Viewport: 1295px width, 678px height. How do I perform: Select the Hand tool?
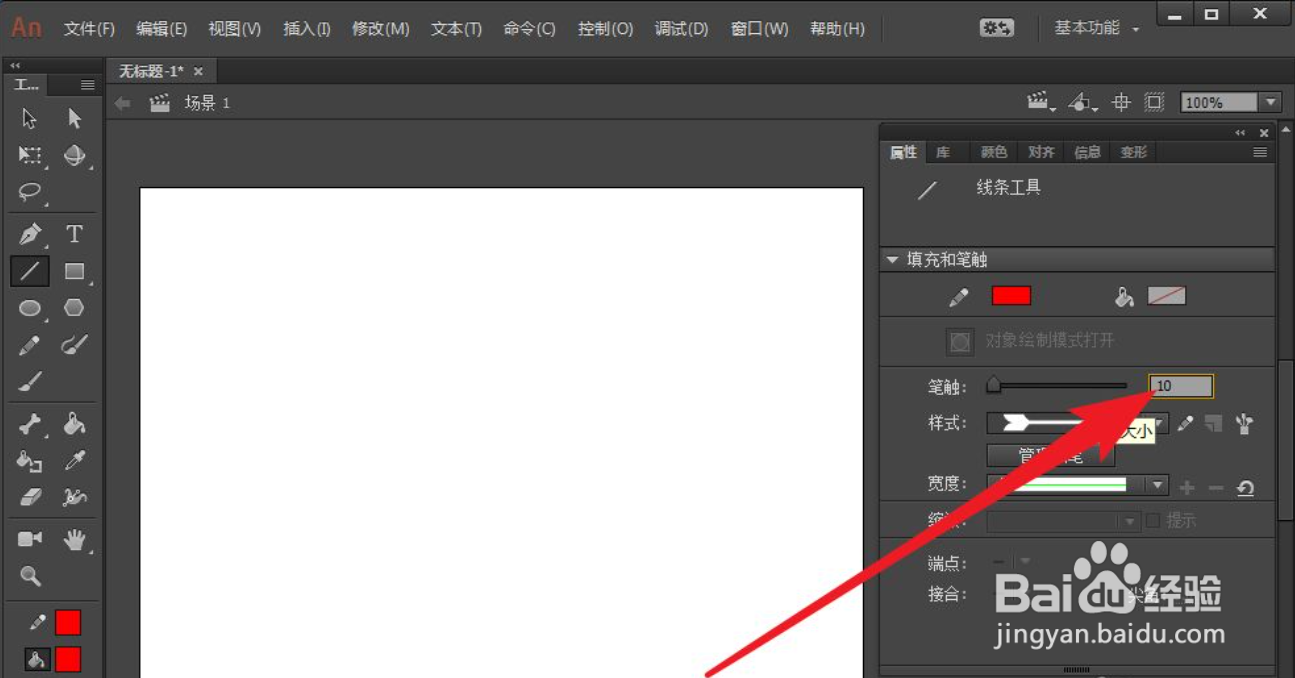tap(74, 540)
